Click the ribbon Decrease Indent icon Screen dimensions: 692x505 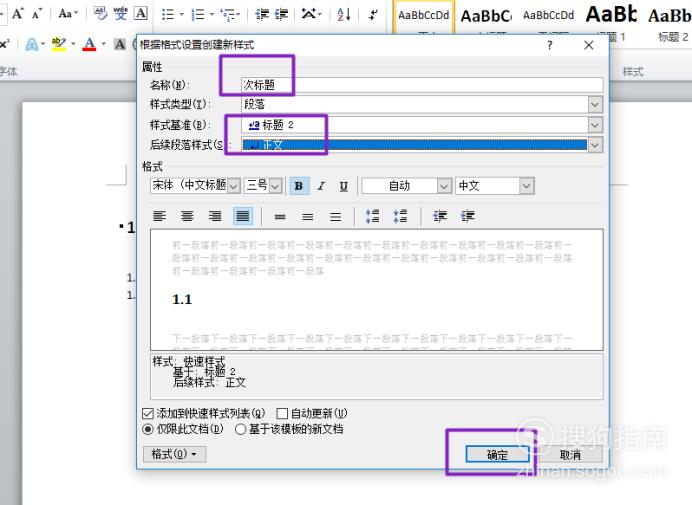262,15
